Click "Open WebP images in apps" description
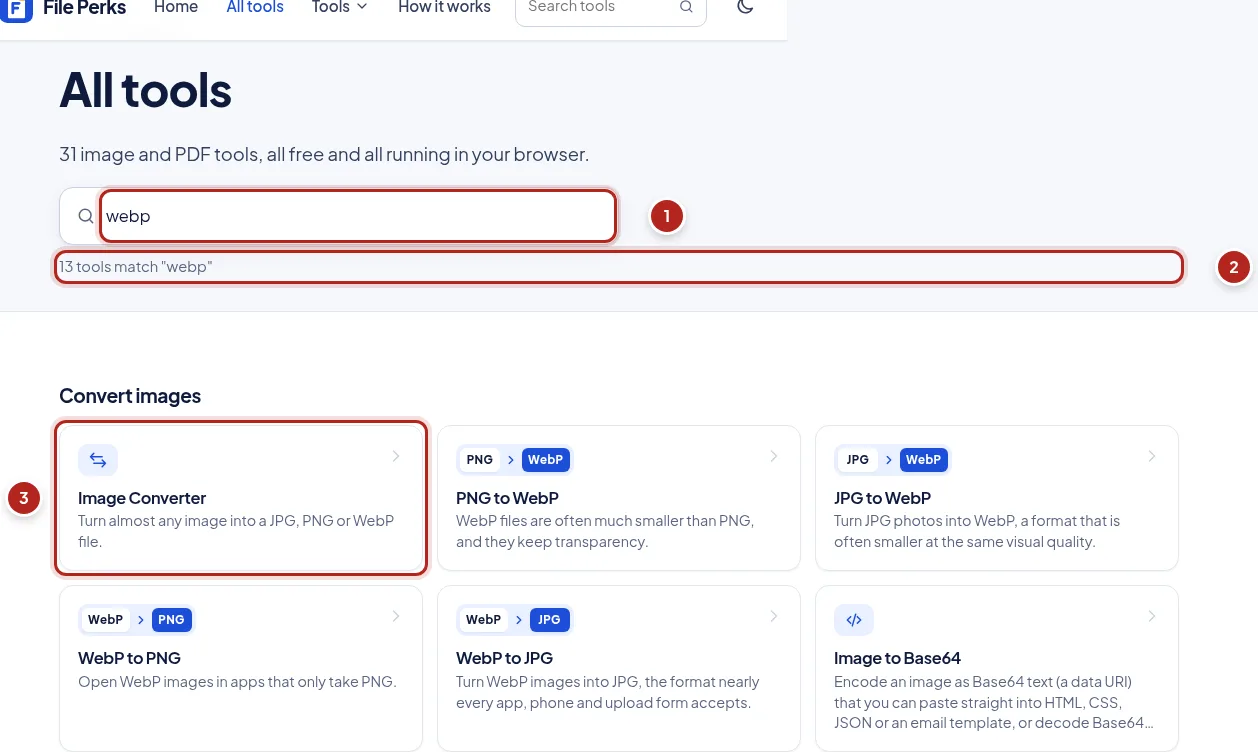1258x752 pixels. 237,682
